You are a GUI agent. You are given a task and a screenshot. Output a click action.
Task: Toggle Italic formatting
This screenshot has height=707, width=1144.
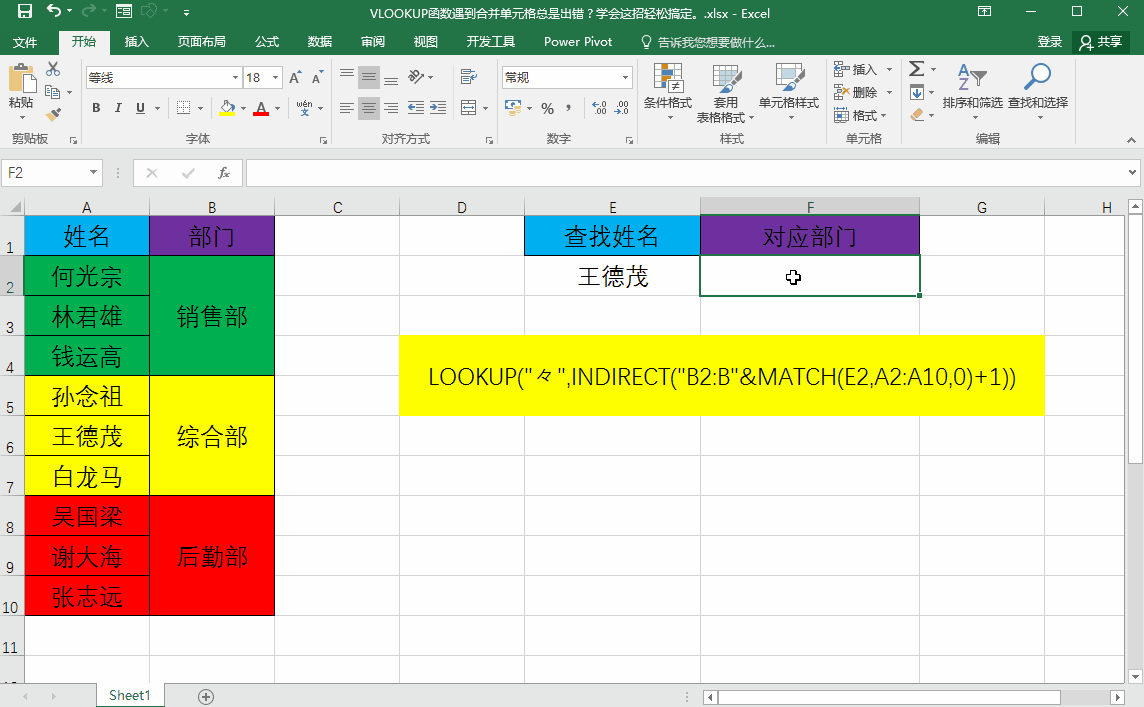[118, 108]
